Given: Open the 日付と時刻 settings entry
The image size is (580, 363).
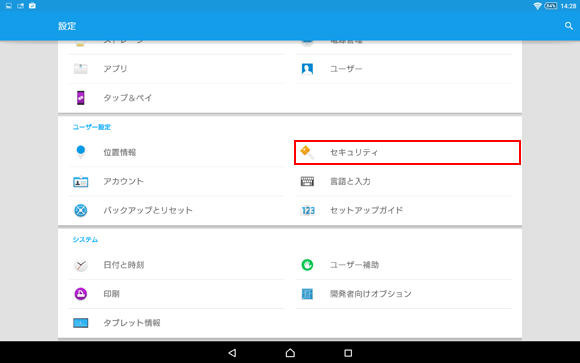Looking at the screenshot, I should pos(177,265).
